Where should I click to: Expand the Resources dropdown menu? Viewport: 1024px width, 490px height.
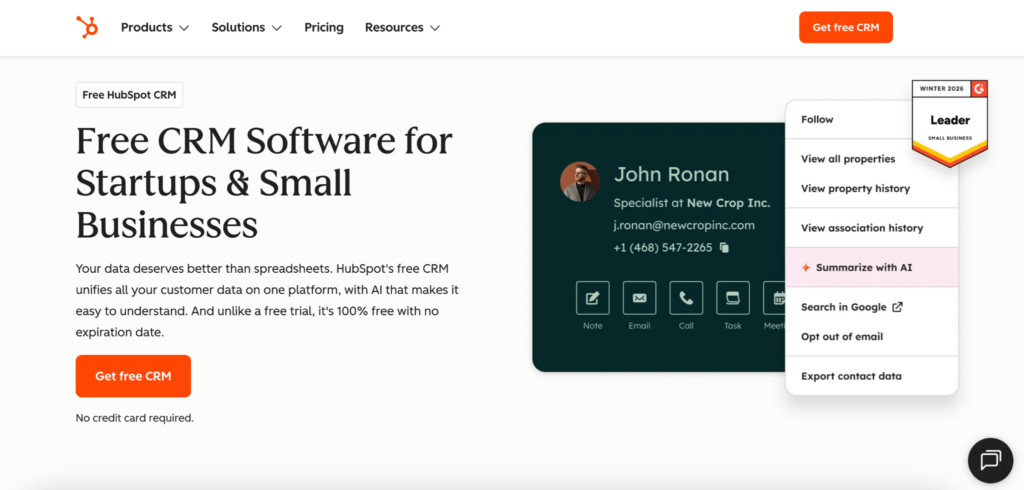click(402, 27)
